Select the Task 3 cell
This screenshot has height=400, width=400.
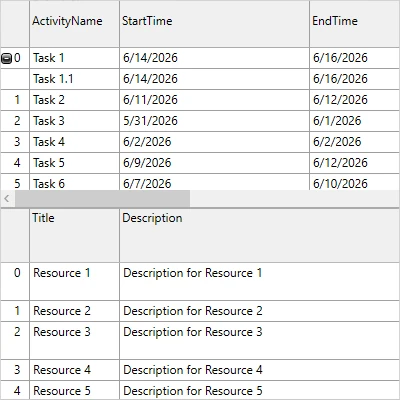74,121
